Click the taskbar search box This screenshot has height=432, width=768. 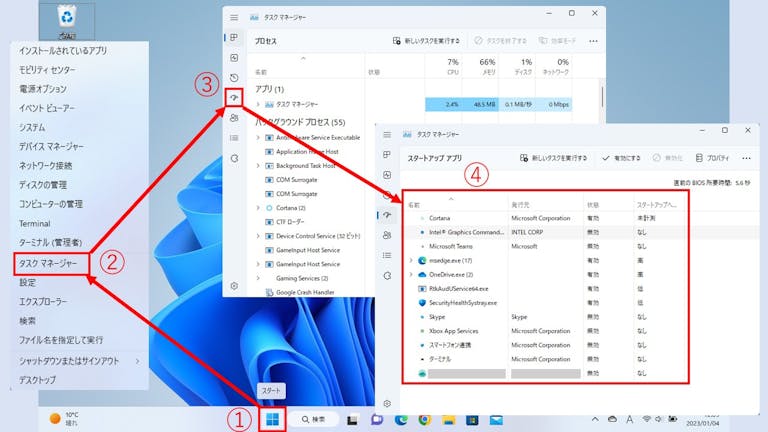click(x=313, y=420)
